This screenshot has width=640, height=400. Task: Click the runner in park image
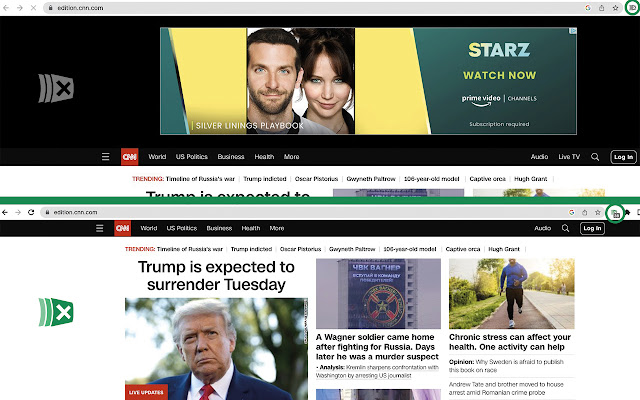point(512,293)
